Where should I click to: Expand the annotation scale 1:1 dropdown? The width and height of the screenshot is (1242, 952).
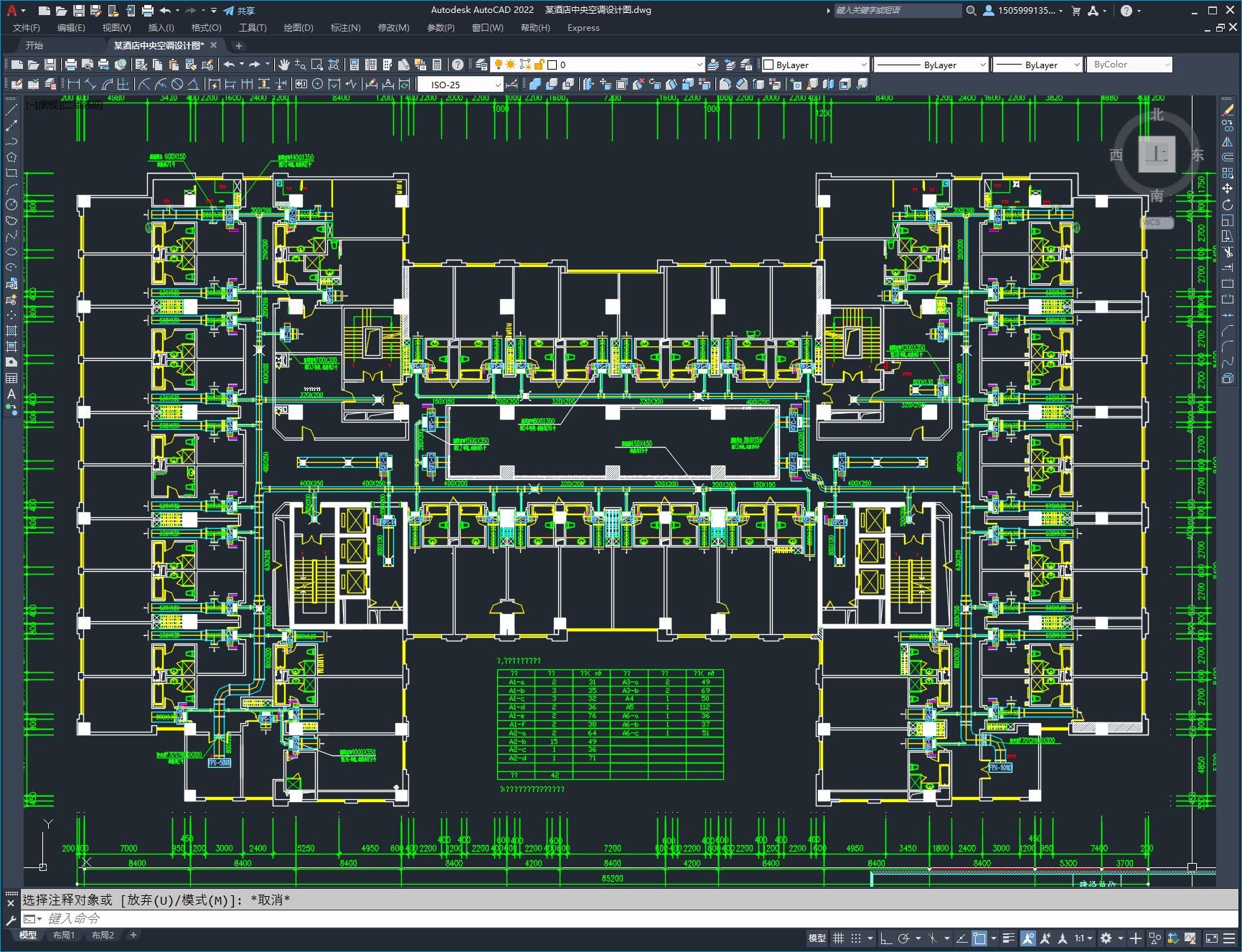point(1083,938)
